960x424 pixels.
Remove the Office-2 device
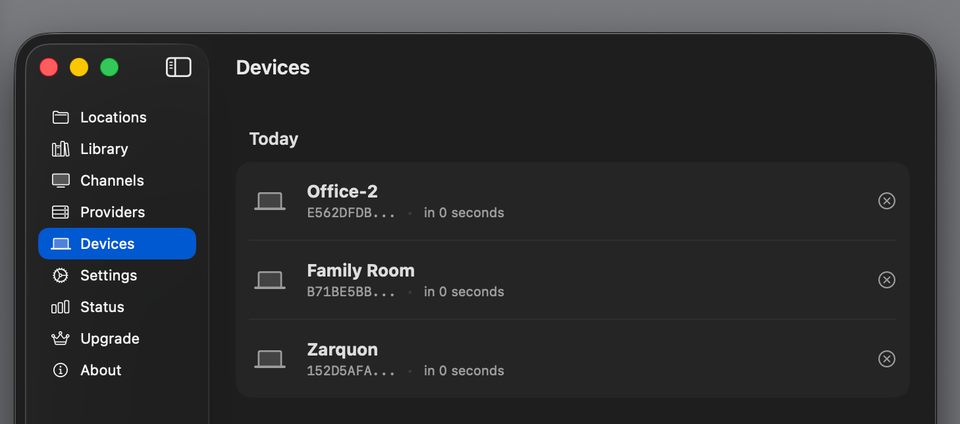click(886, 201)
